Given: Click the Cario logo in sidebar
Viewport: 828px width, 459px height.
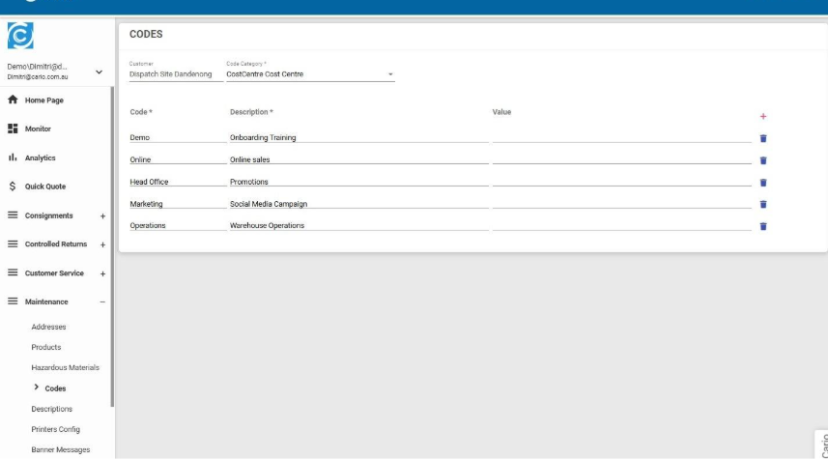Looking at the screenshot, I should 20,36.
